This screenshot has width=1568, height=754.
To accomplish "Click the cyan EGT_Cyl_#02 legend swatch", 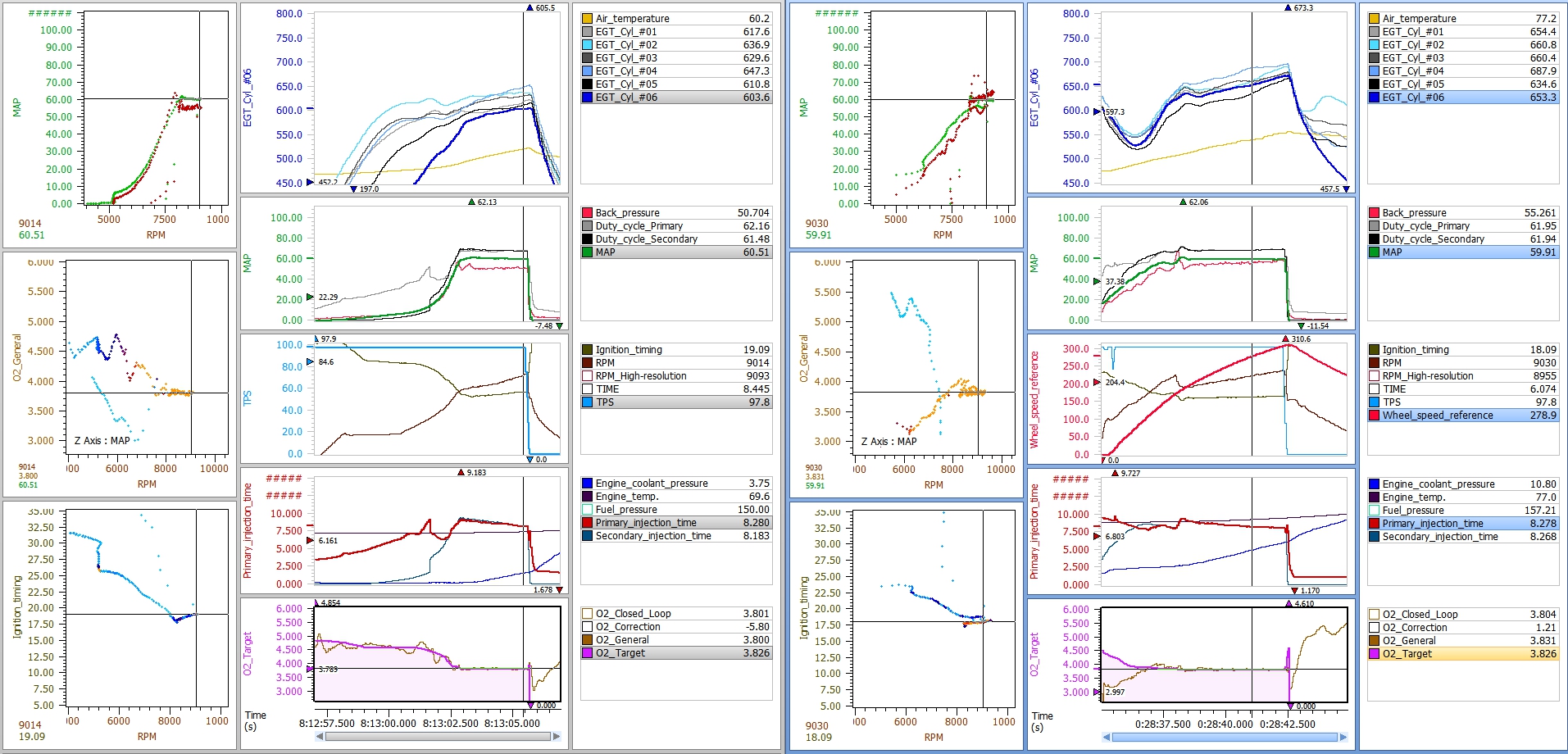I will pyautogui.click(x=587, y=45).
